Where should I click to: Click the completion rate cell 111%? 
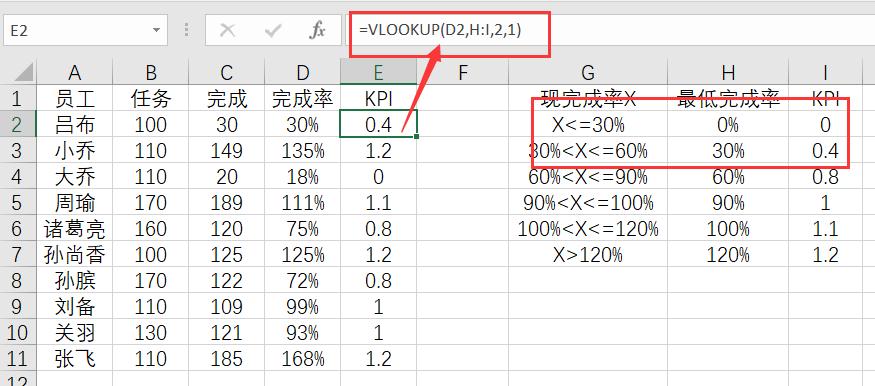[302, 202]
